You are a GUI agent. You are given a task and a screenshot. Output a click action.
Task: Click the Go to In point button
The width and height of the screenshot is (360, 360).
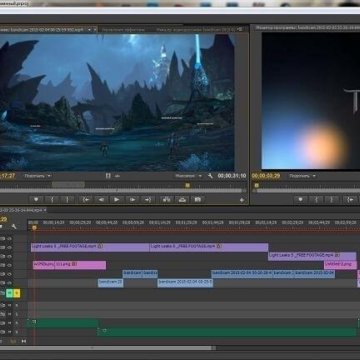(86, 200)
